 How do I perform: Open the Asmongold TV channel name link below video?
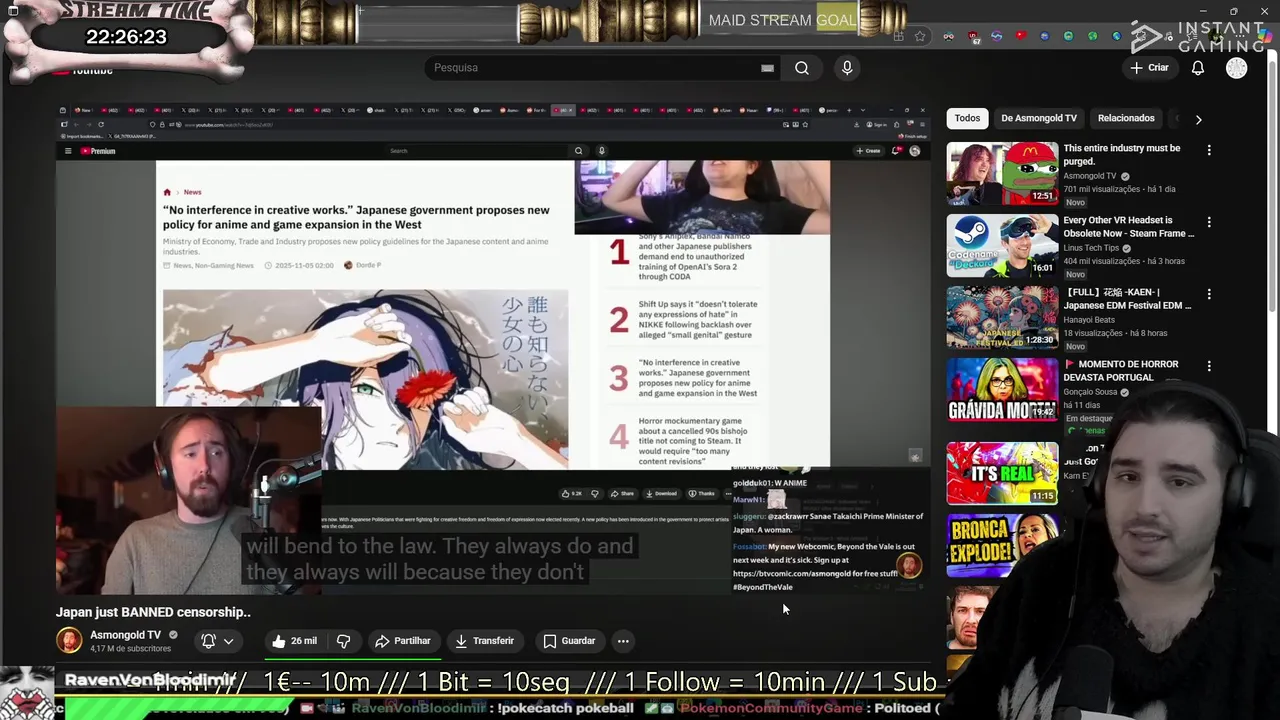pyautogui.click(x=125, y=635)
